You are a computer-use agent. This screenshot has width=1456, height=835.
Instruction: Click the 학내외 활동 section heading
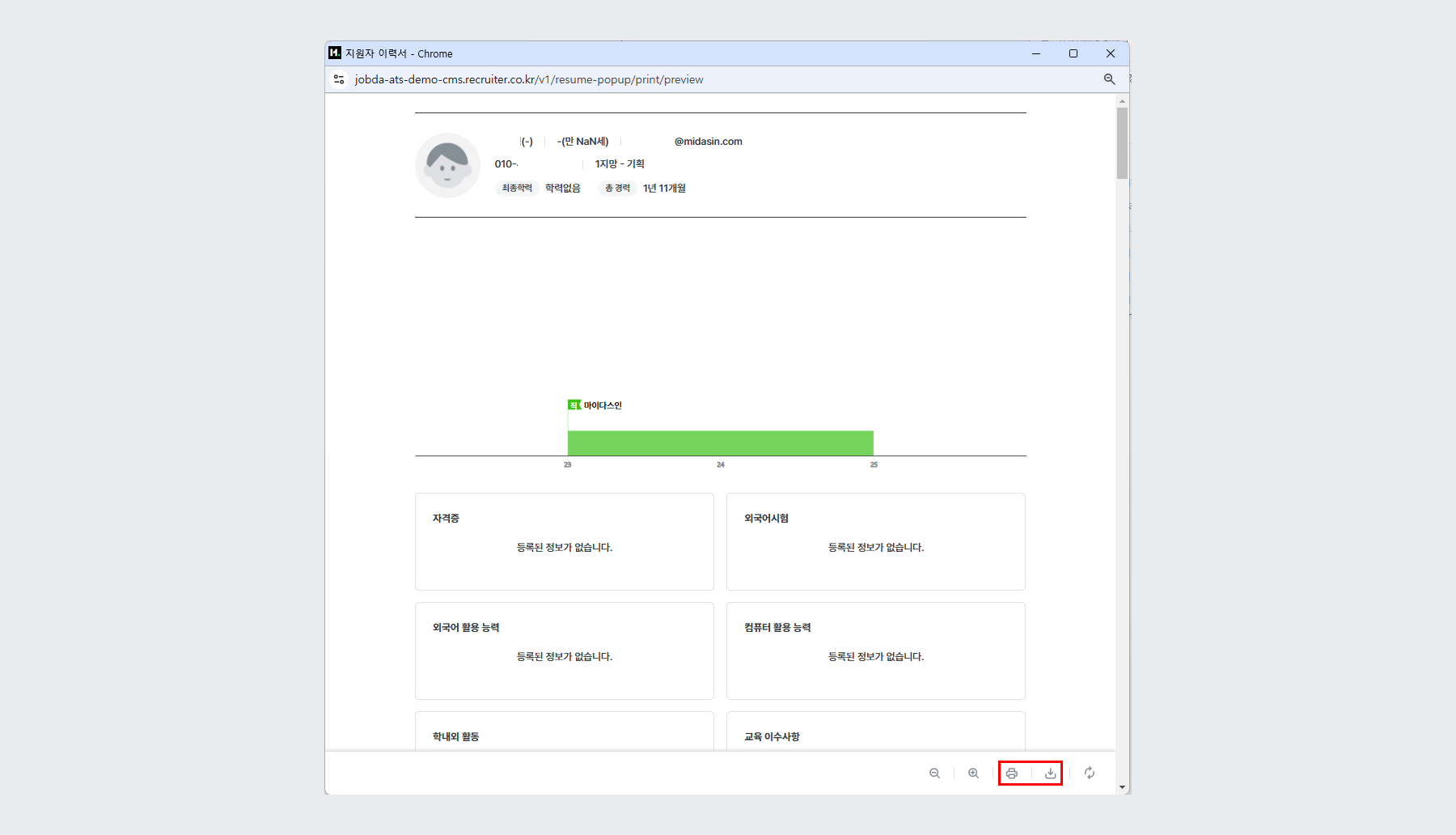pyautogui.click(x=455, y=737)
